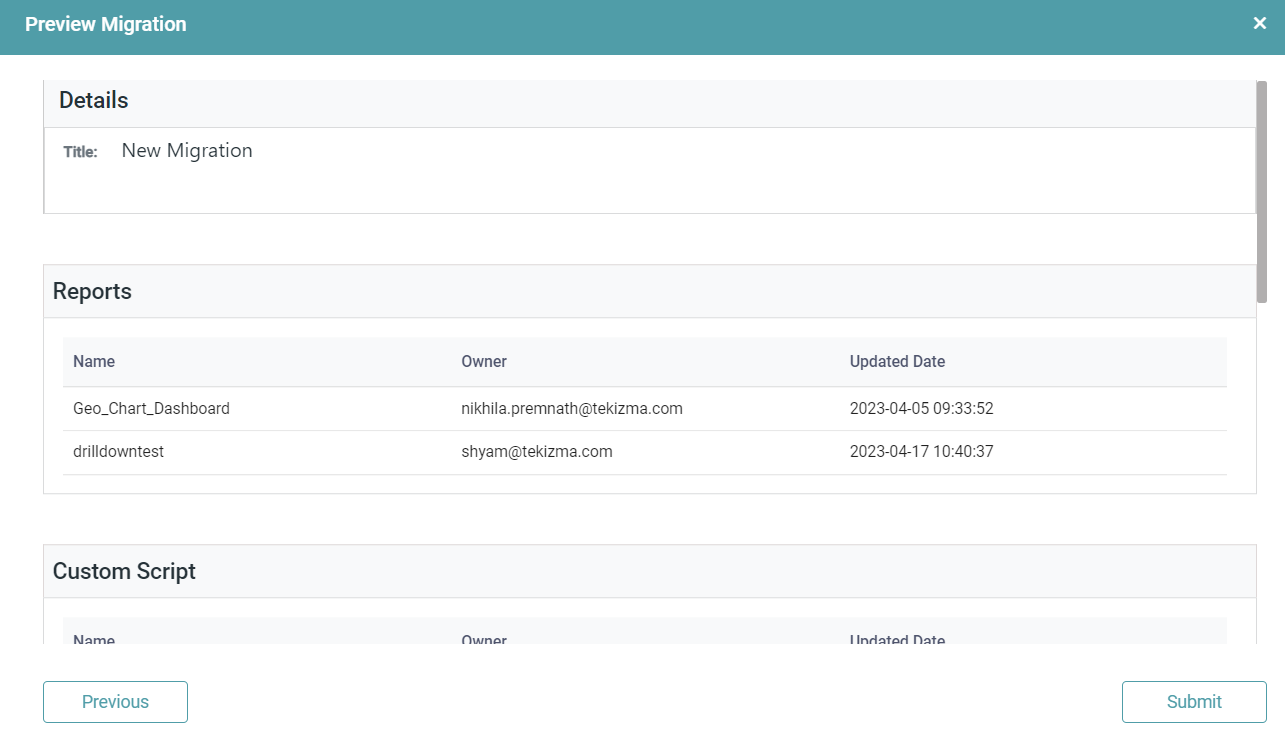Select the drilldowntest report name
The image size is (1285, 745).
[118, 451]
